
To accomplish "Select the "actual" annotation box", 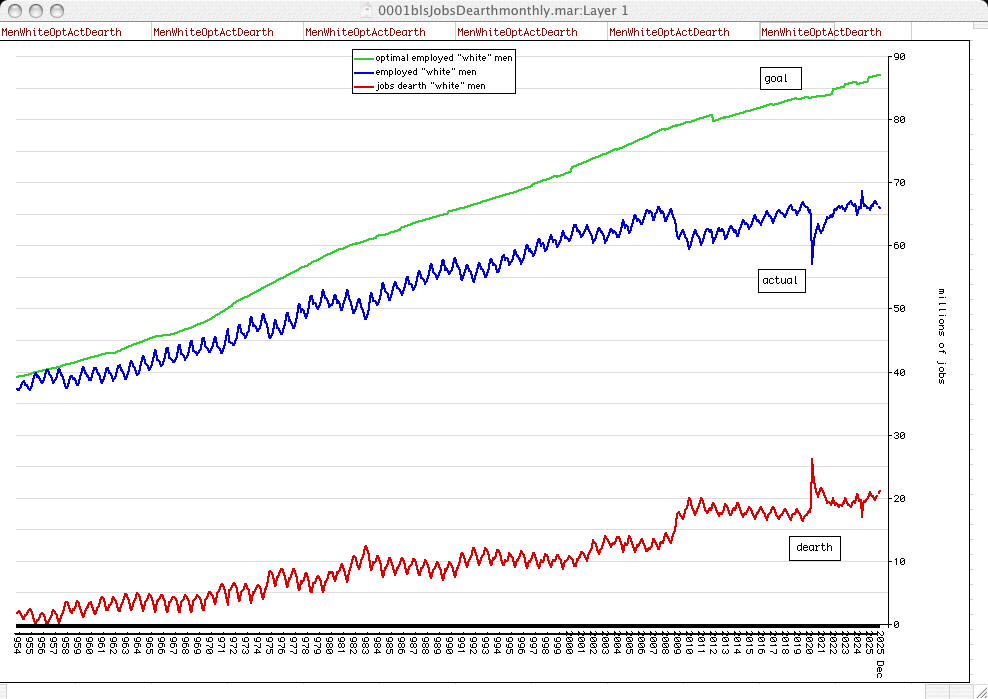I will click(780, 280).
